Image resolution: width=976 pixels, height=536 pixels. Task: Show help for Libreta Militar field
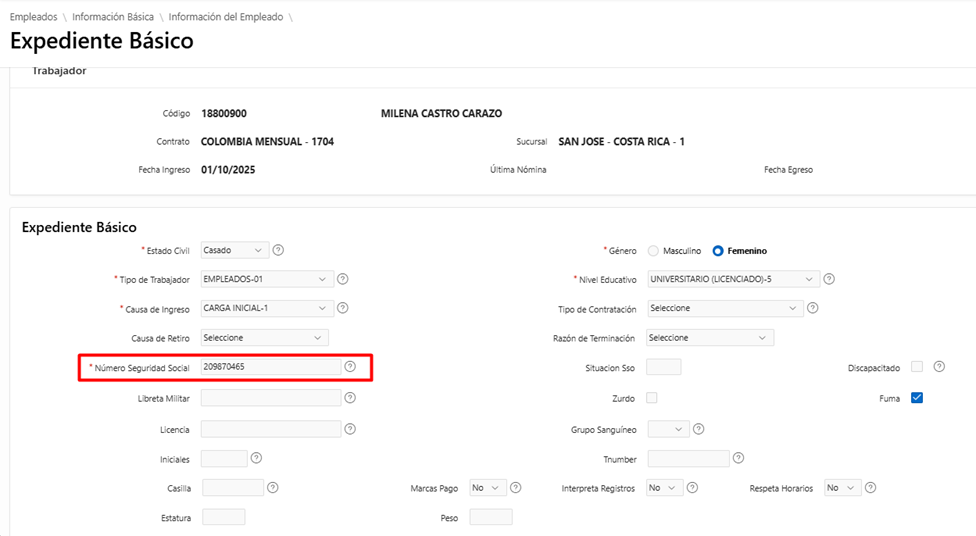click(x=350, y=398)
